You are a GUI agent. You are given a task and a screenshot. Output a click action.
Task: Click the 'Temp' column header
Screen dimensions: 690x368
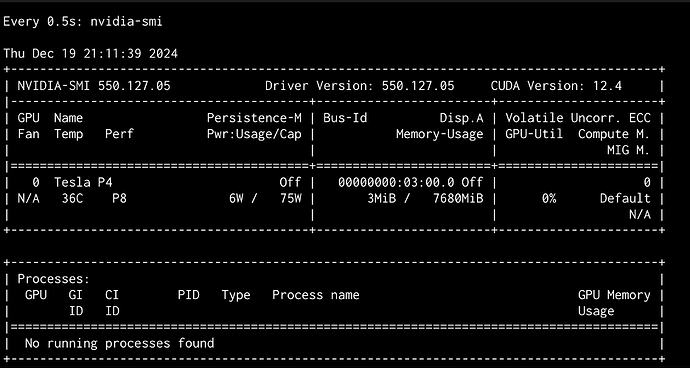coord(69,134)
